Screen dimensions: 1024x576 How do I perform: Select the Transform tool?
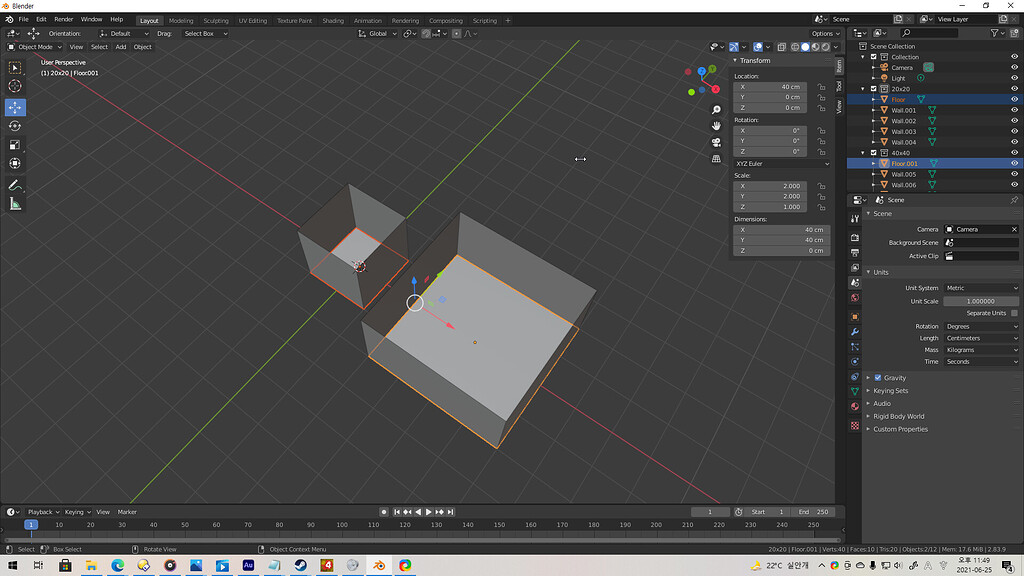[15, 163]
